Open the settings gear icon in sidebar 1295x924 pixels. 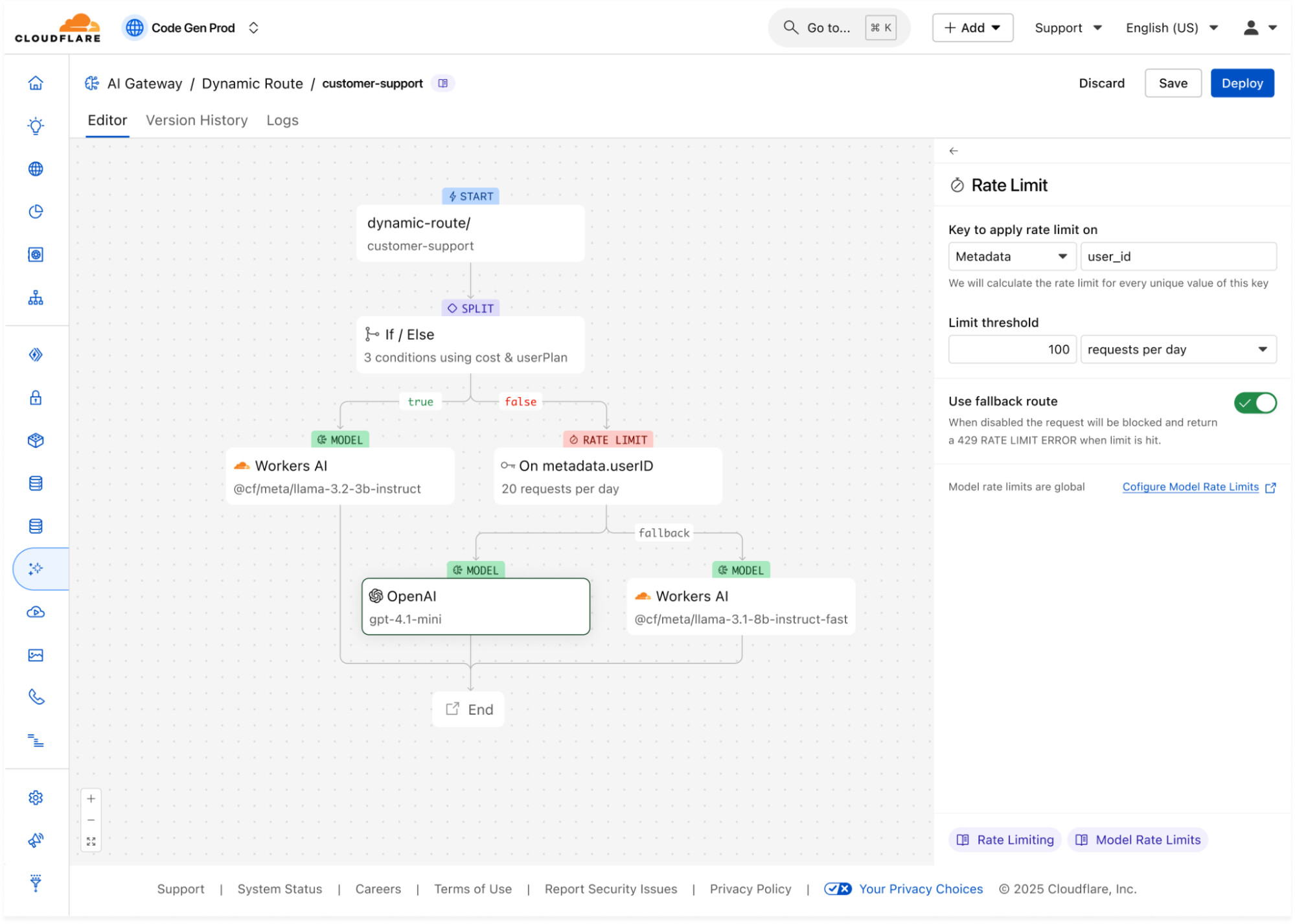36,798
